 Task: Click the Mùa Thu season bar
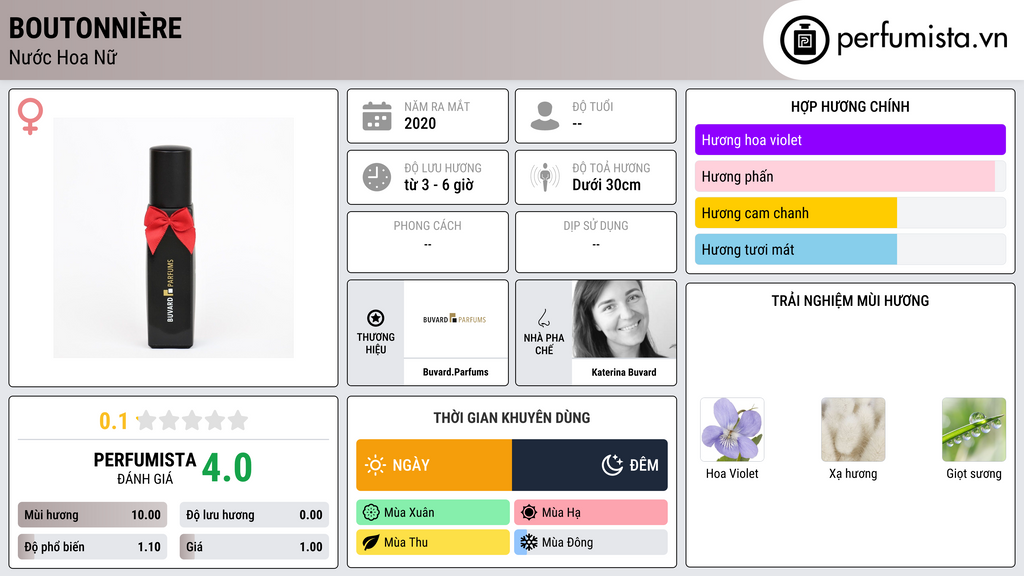point(433,542)
